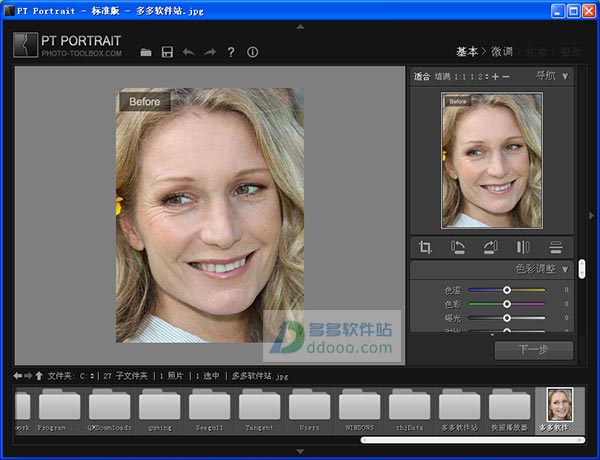
Task: Open the QMDownloads folder
Action: (109, 409)
